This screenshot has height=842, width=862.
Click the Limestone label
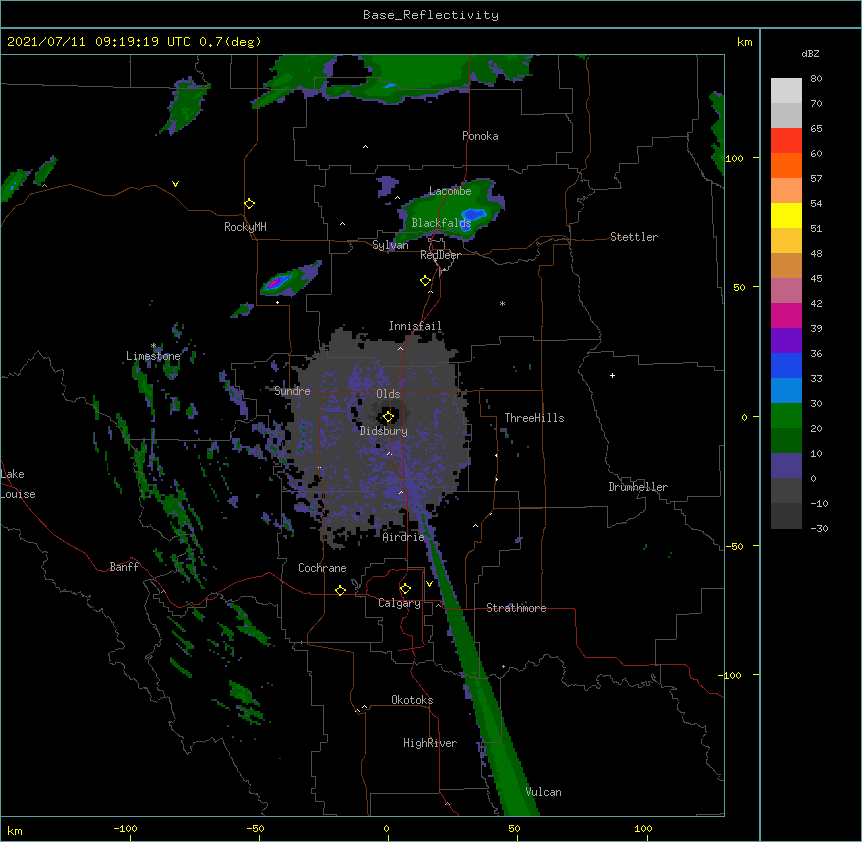(153, 356)
